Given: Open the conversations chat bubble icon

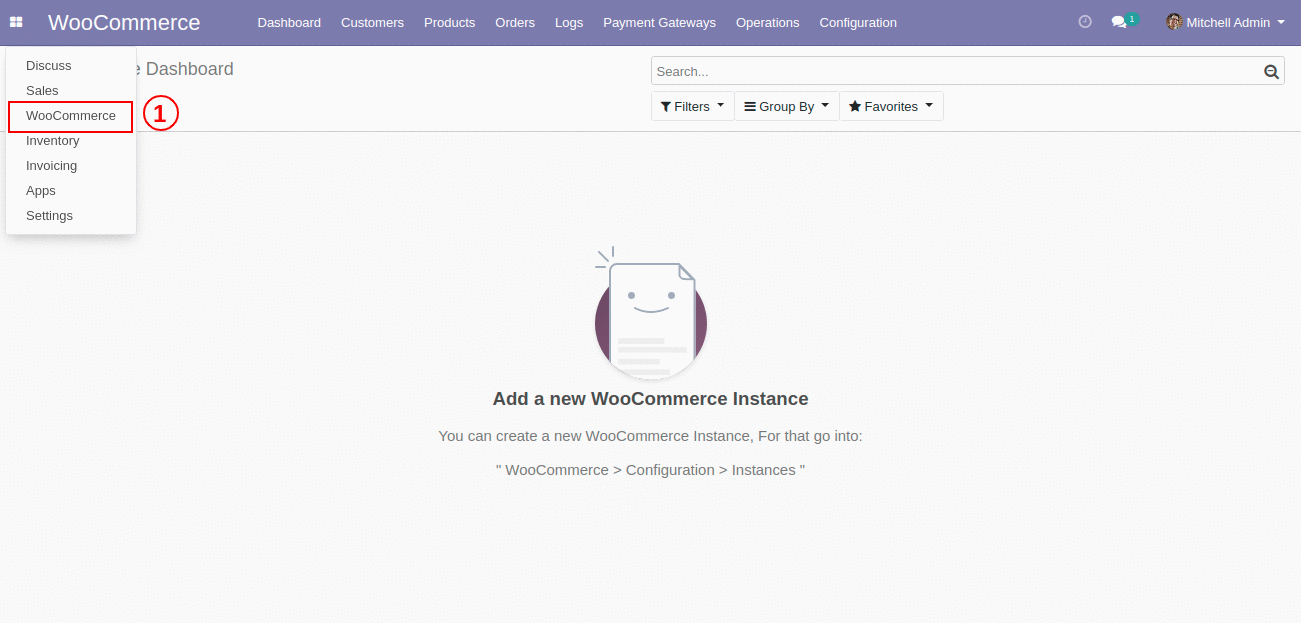Looking at the screenshot, I should pos(1119,22).
